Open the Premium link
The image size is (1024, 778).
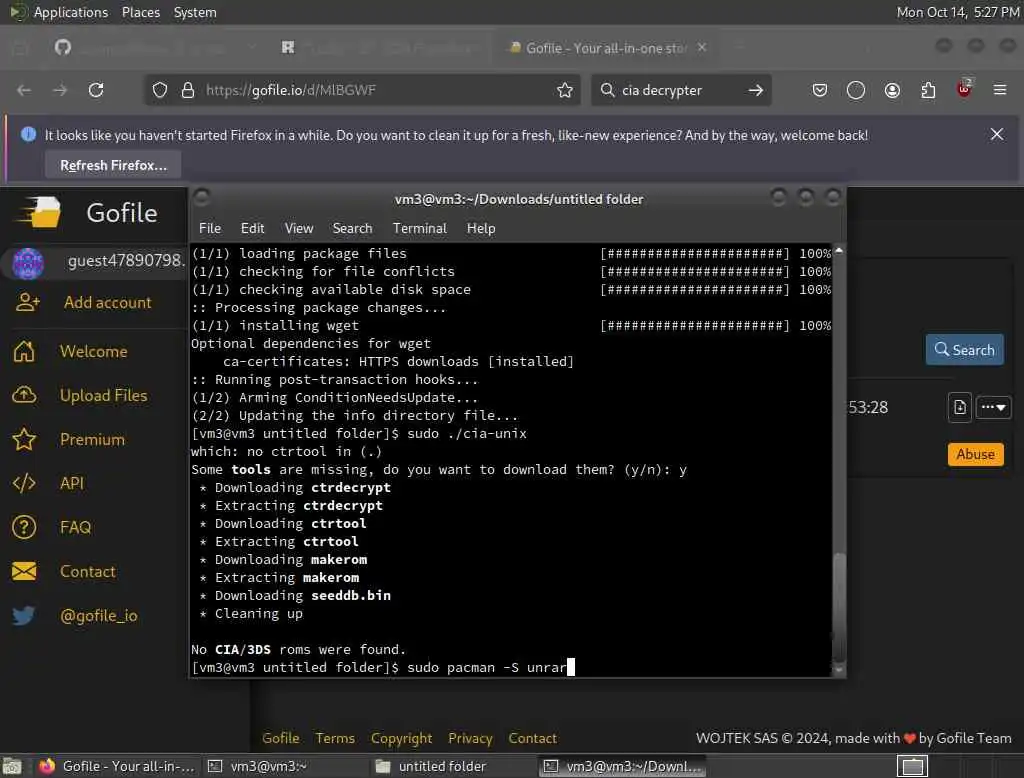92,440
